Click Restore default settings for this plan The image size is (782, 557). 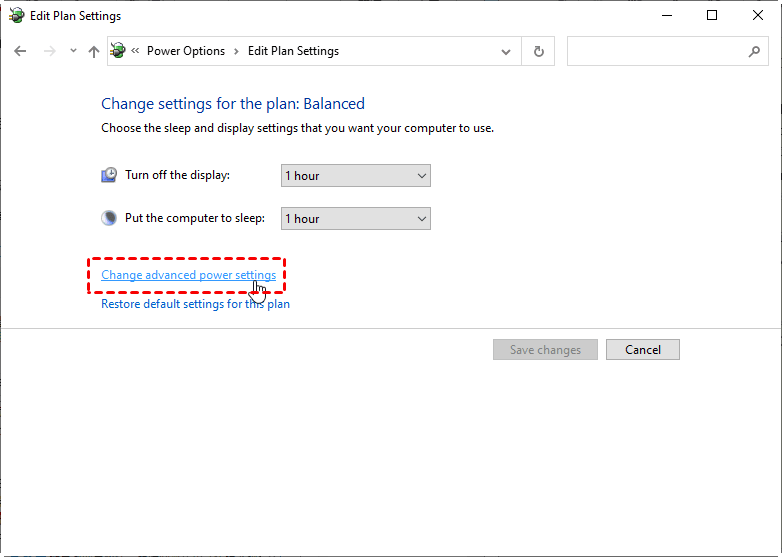(x=195, y=304)
